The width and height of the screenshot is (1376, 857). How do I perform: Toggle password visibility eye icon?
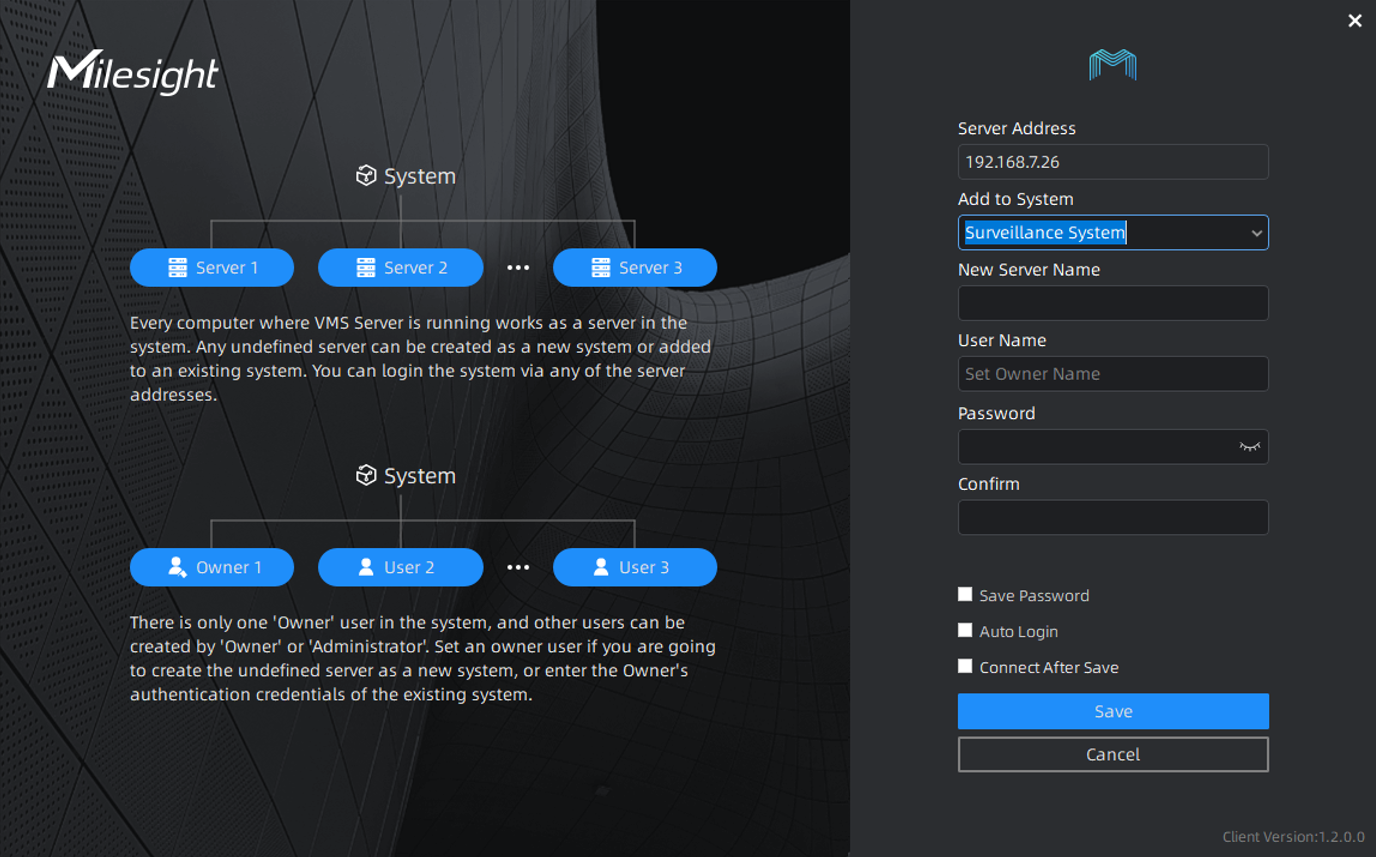[1249, 447]
